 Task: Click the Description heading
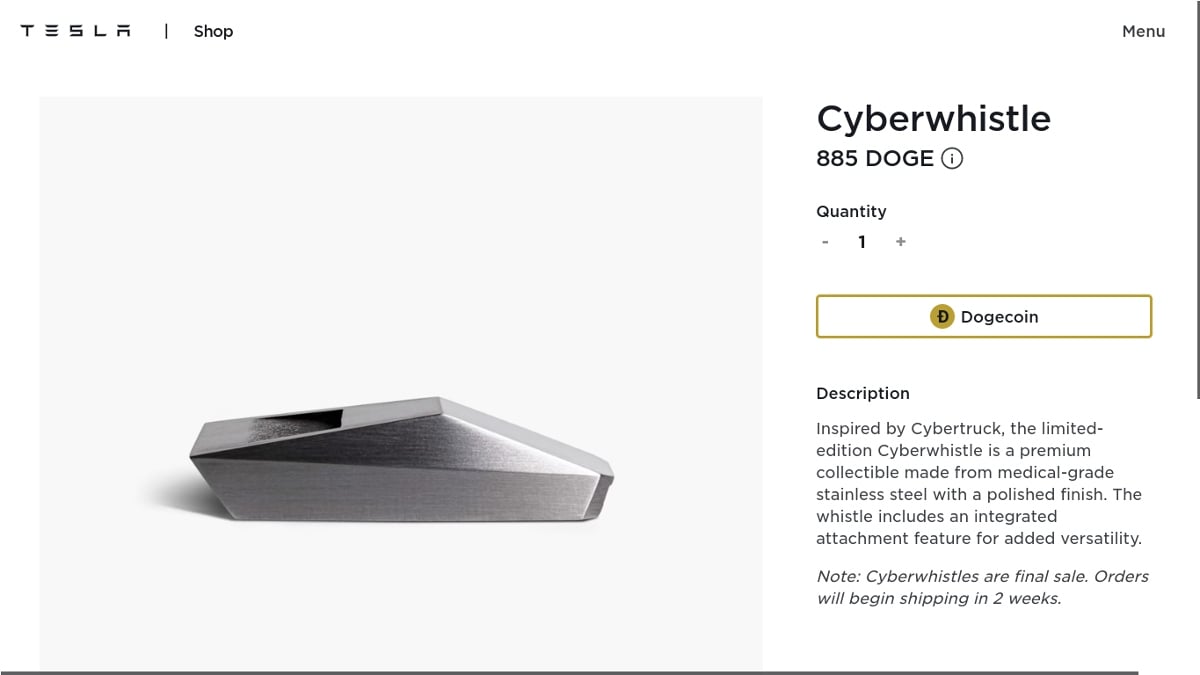click(x=863, y=393)
